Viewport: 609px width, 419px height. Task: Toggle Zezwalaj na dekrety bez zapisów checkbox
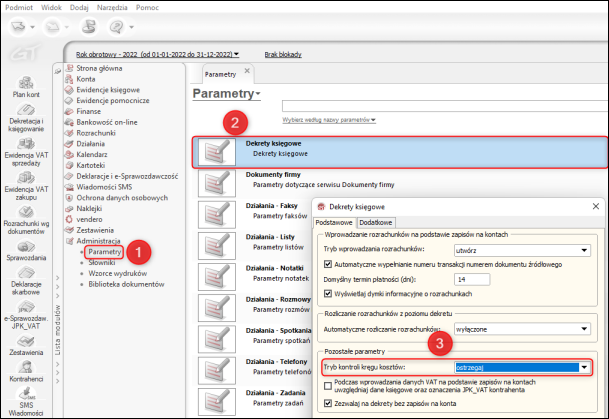328,403
